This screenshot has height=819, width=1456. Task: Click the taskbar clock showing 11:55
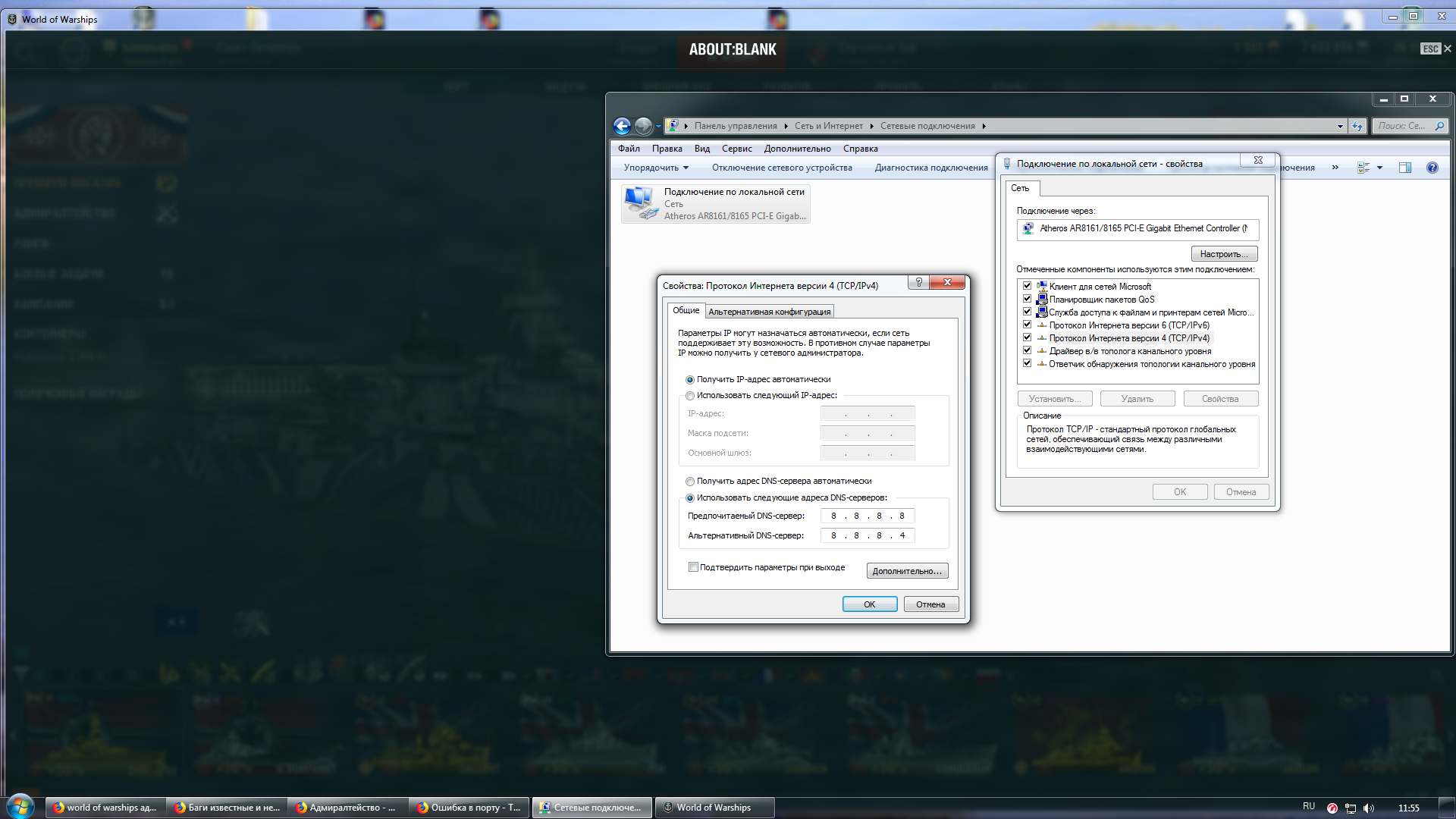tap(1408, 808)
